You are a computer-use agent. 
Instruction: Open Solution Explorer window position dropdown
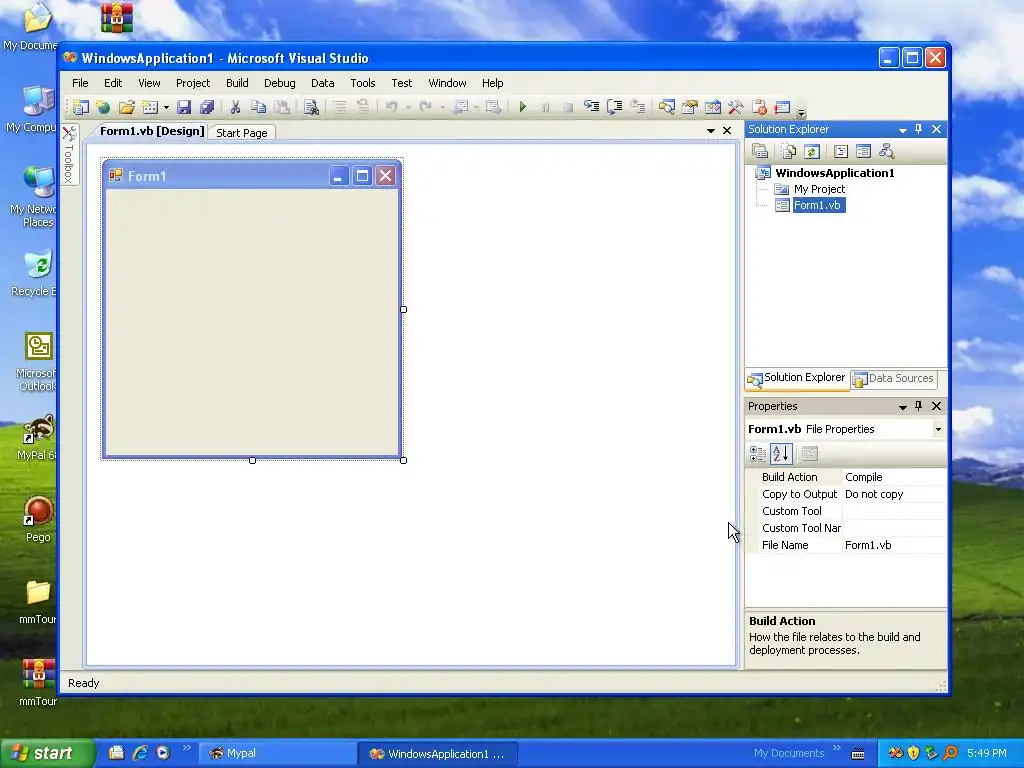tap(903, 130)
